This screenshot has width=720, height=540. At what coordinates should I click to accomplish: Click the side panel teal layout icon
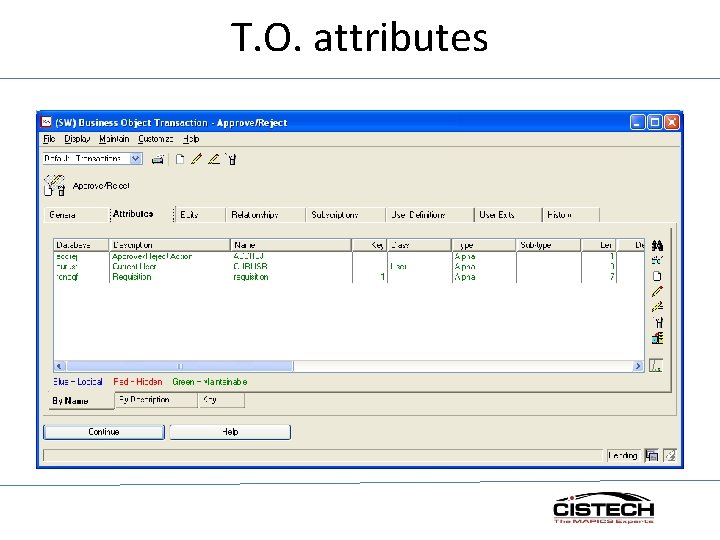pos(657,338)
